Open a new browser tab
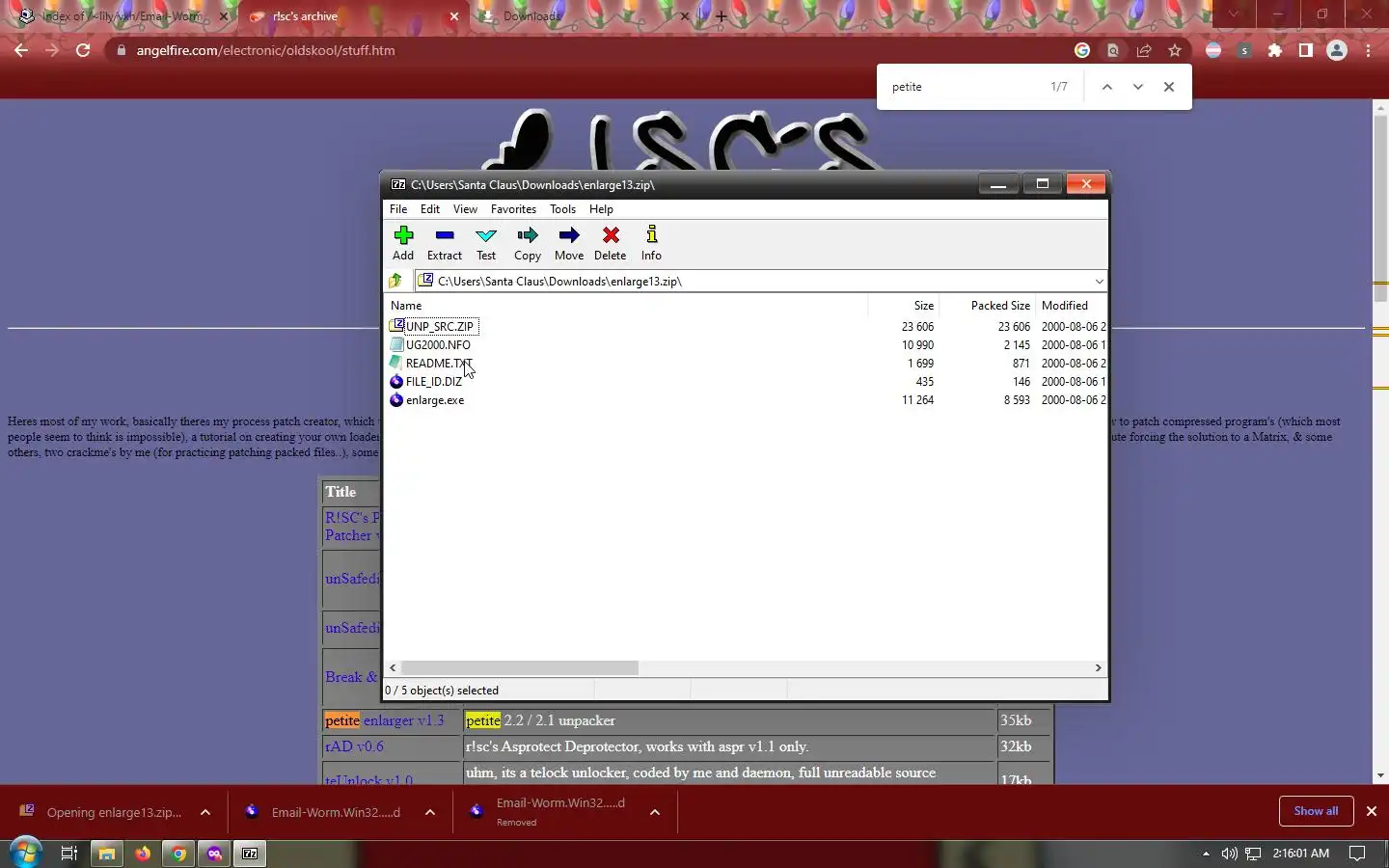Viewport: 1389px width, 868px height. (722, 16)
